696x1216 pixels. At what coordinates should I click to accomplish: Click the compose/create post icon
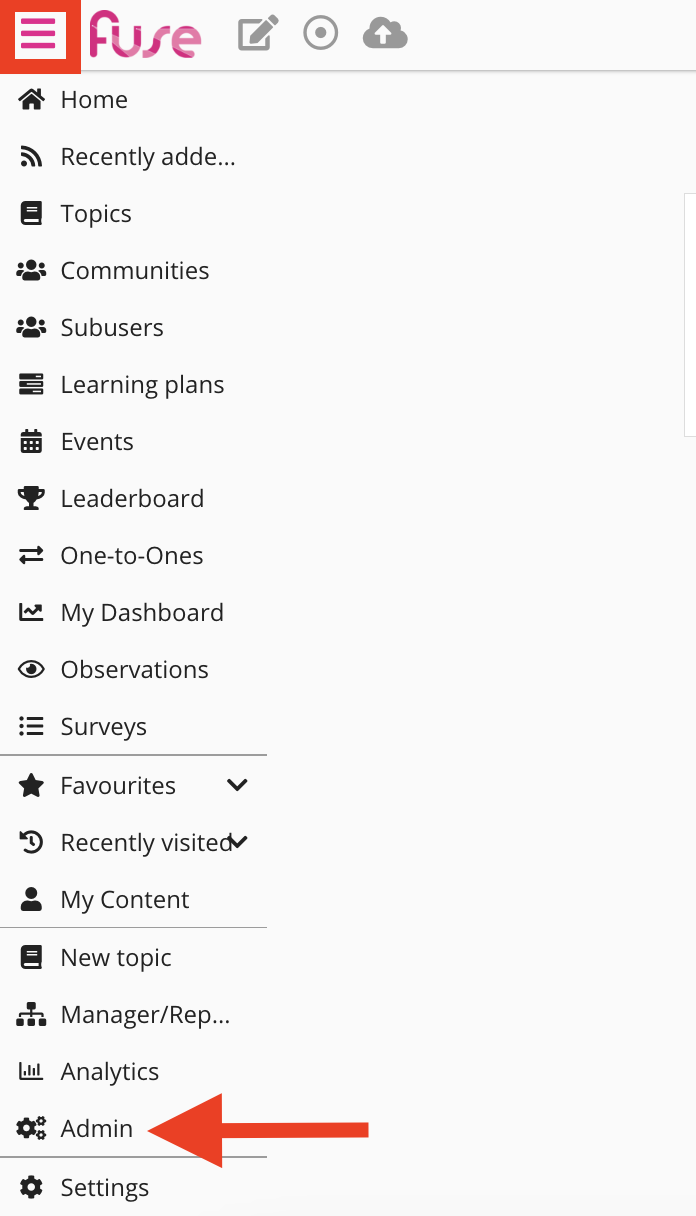[257, 32]
